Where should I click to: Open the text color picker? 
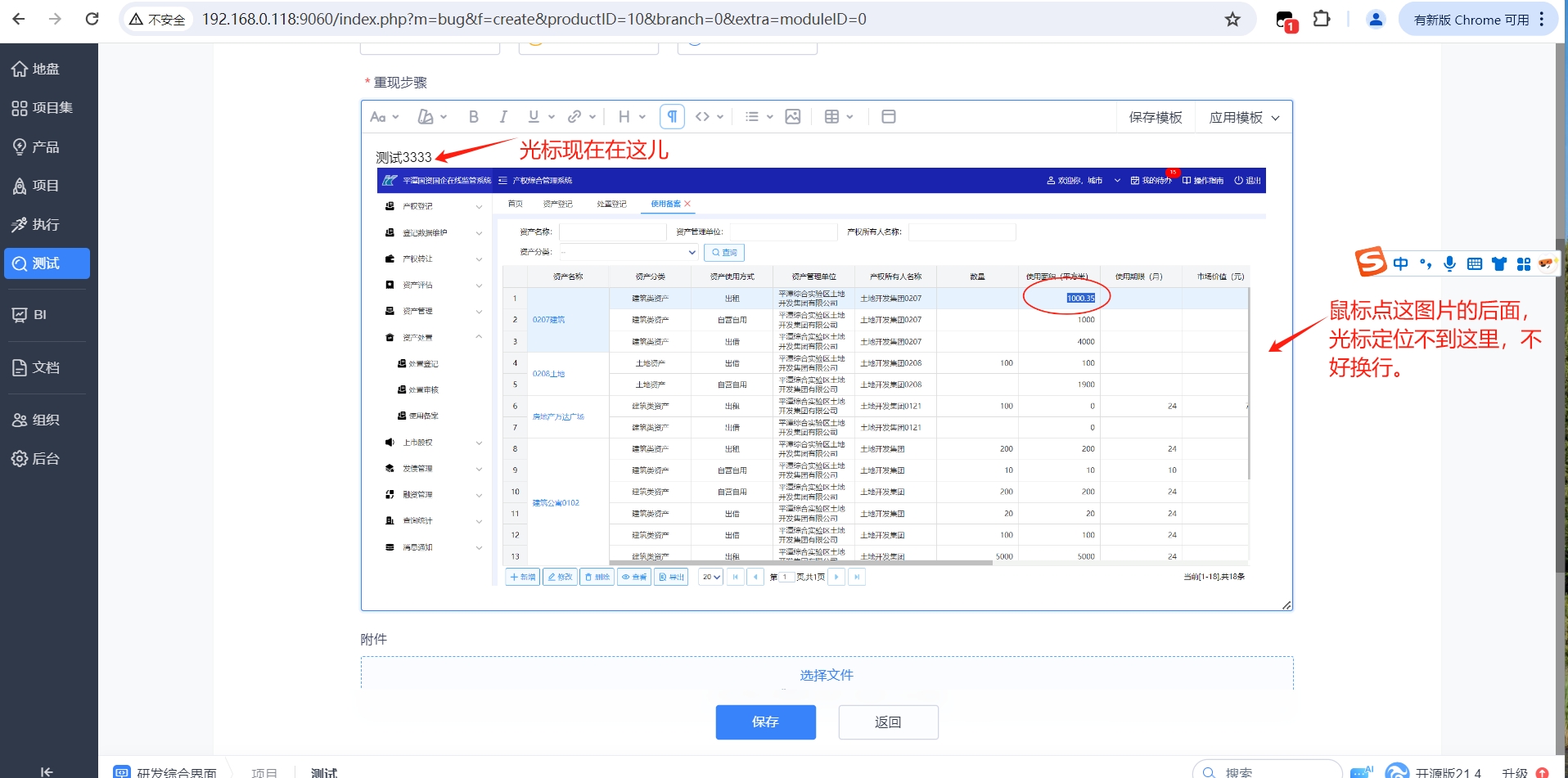(x=431, y=117)
